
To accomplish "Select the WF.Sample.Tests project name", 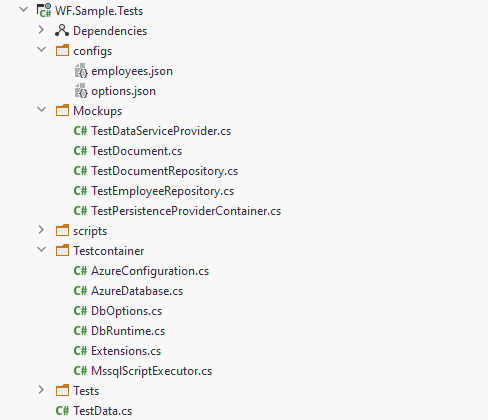I will (x=99, y=11).
